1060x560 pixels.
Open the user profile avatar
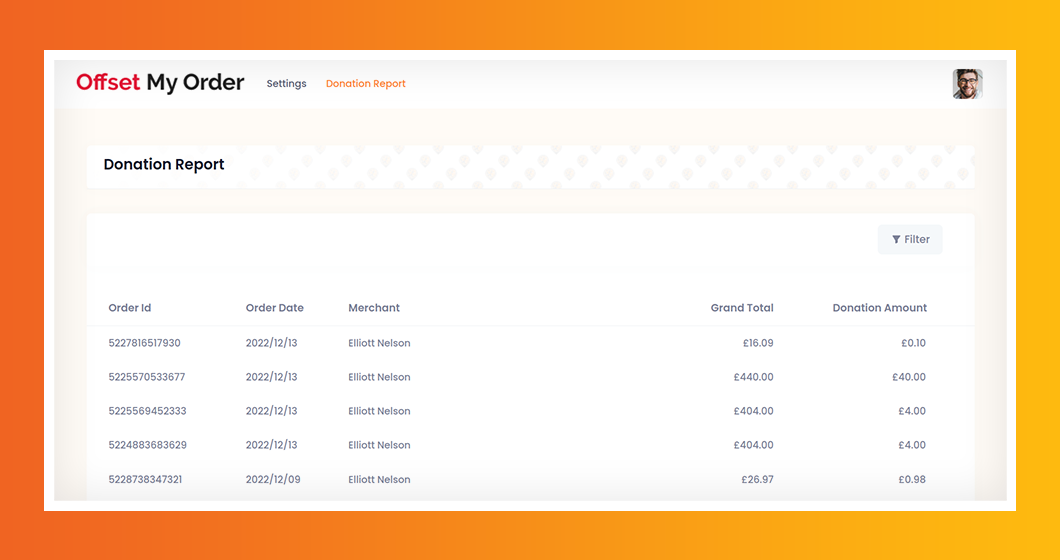[967, 84]
